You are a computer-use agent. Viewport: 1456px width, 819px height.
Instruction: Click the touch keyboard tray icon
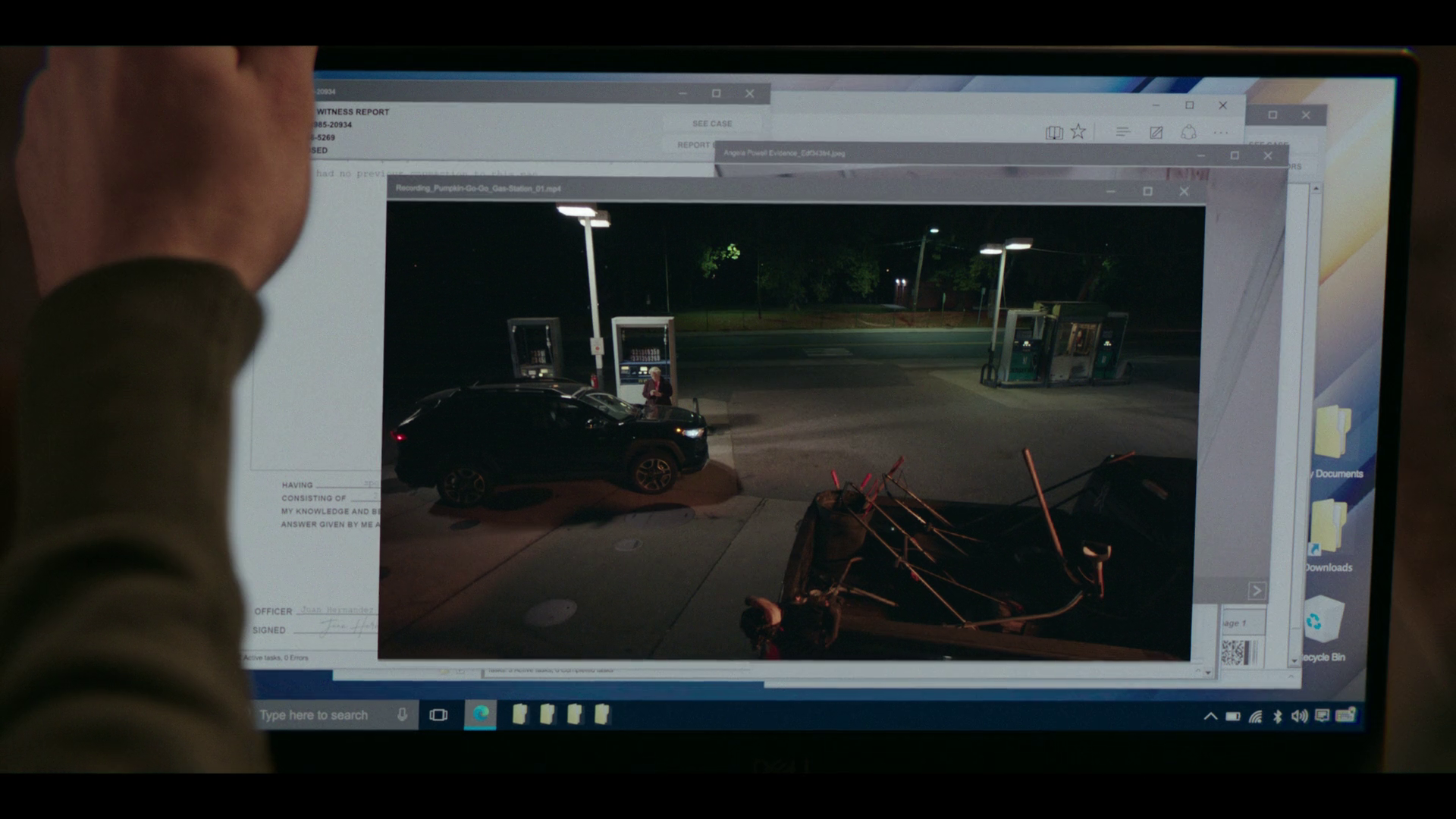[x=1346, y=714]
